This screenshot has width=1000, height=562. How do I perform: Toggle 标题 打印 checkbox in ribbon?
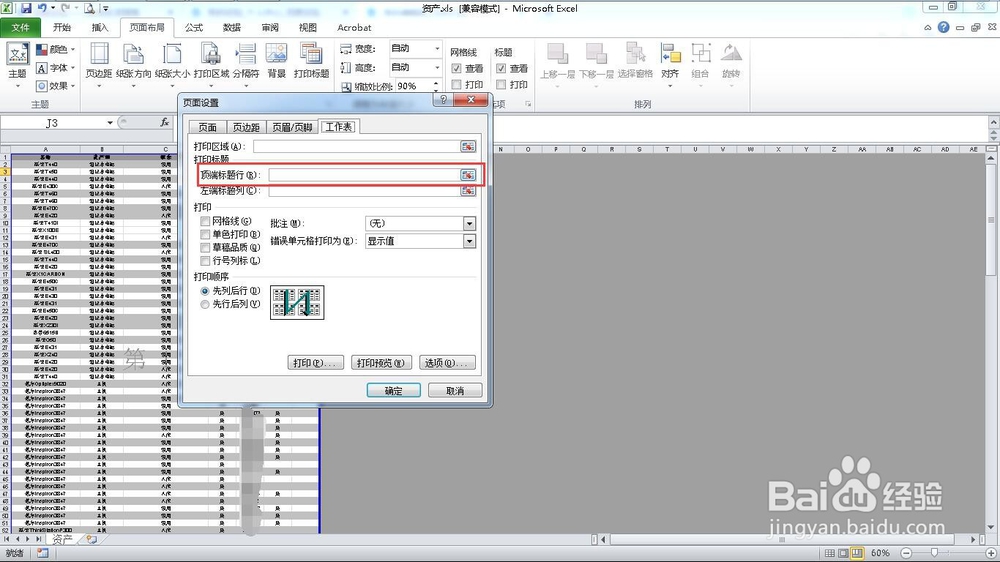pos(501,84)
